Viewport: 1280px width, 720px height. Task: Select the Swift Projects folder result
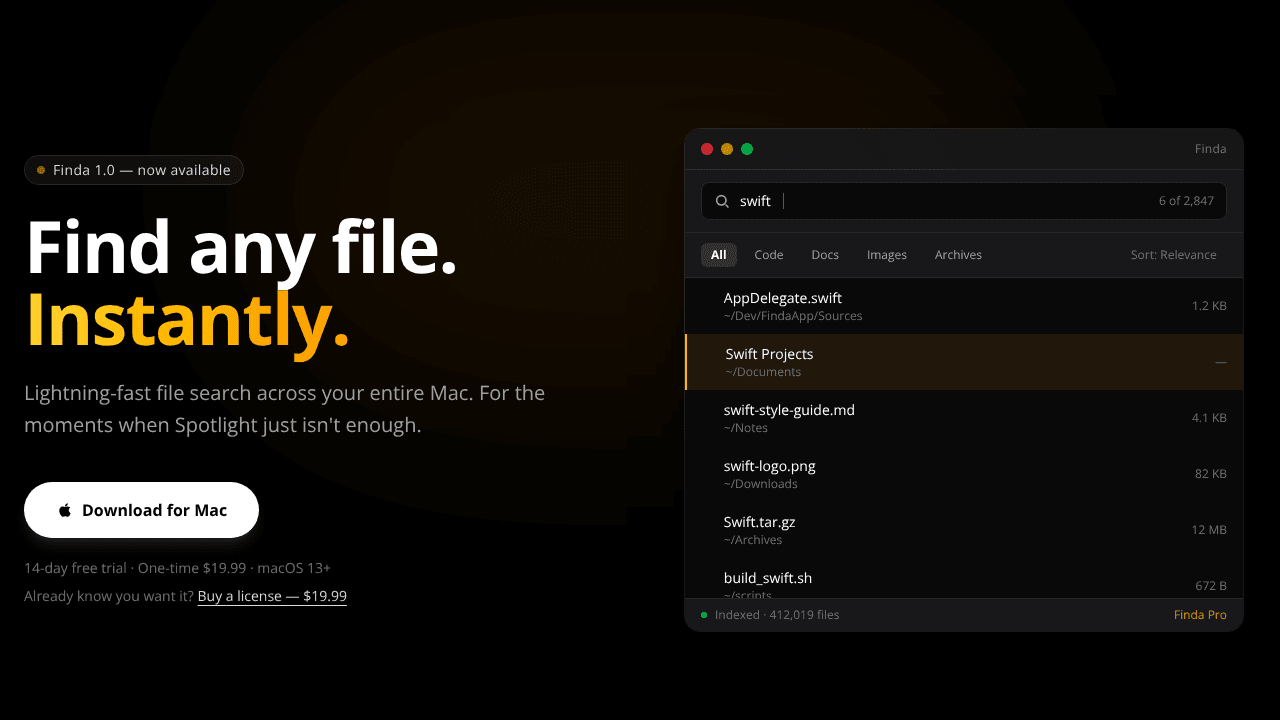click(x=964, y=362)
